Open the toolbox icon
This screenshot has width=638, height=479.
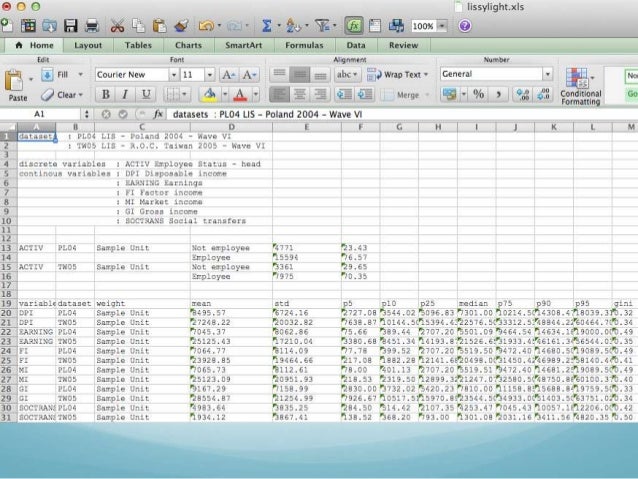click(375, 26)
